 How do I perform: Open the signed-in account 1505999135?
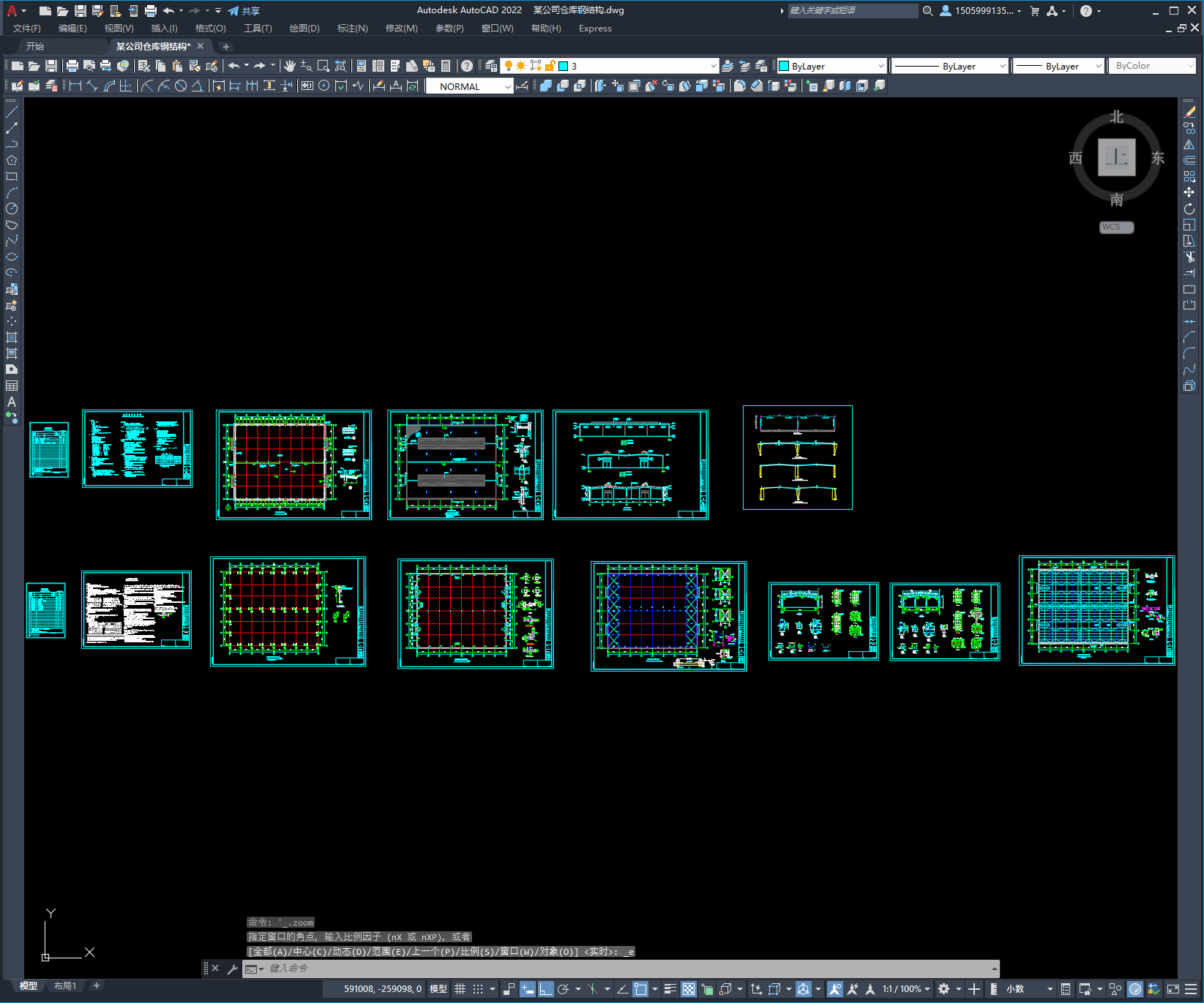click(x=981, y=11)
